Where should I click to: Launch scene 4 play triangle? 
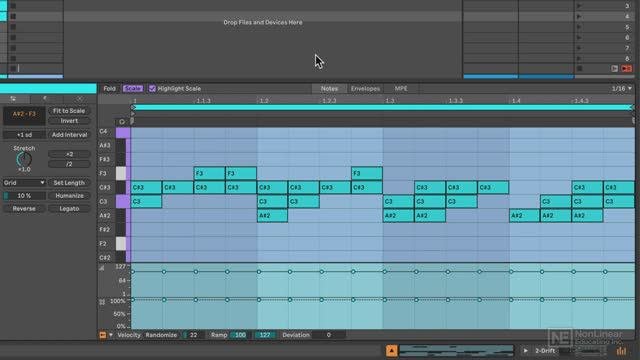click(579, 16)
